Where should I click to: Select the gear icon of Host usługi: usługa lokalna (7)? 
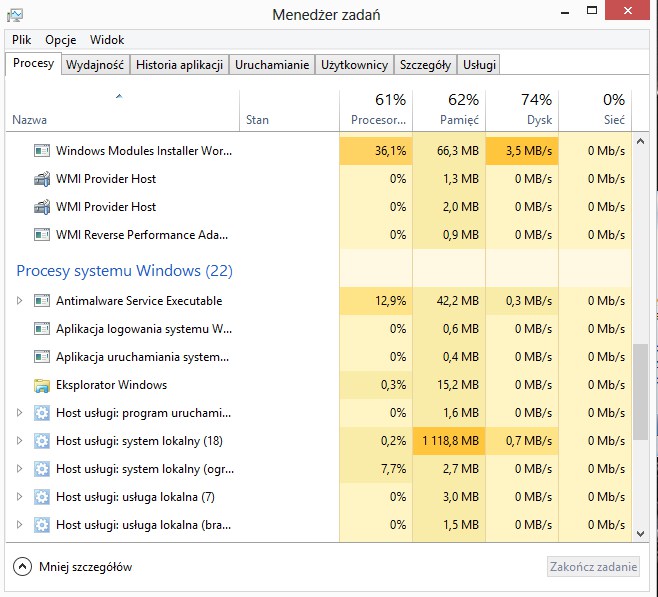coord(42,497)
